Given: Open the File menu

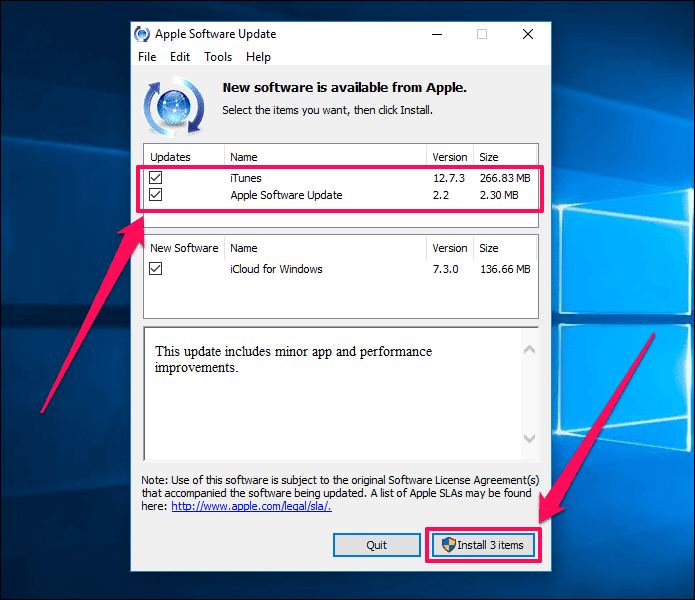Looking at the screenshot, I should [147, 57].
